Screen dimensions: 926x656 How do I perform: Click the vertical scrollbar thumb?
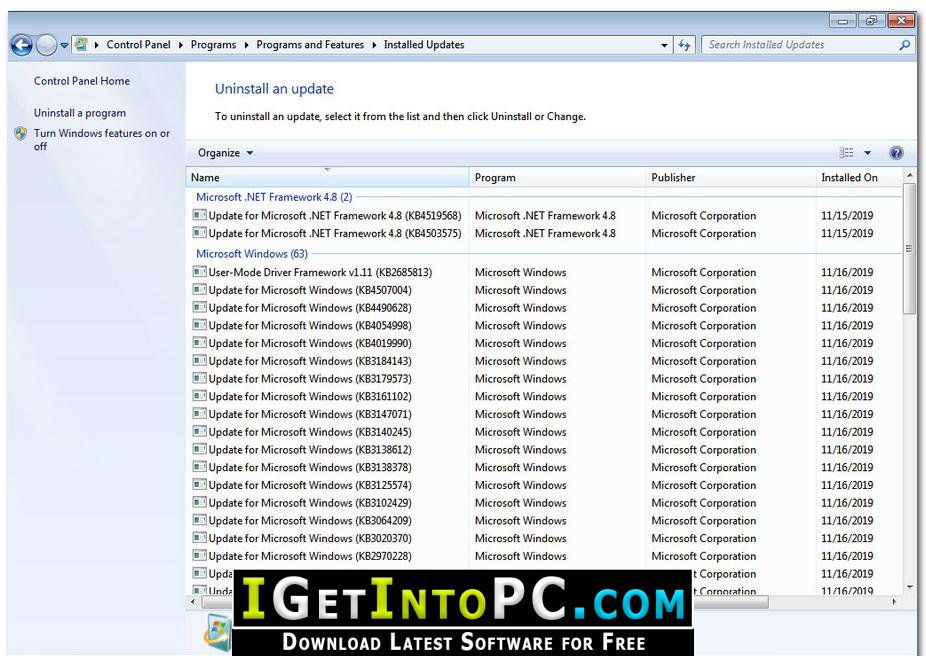[909, 248]
